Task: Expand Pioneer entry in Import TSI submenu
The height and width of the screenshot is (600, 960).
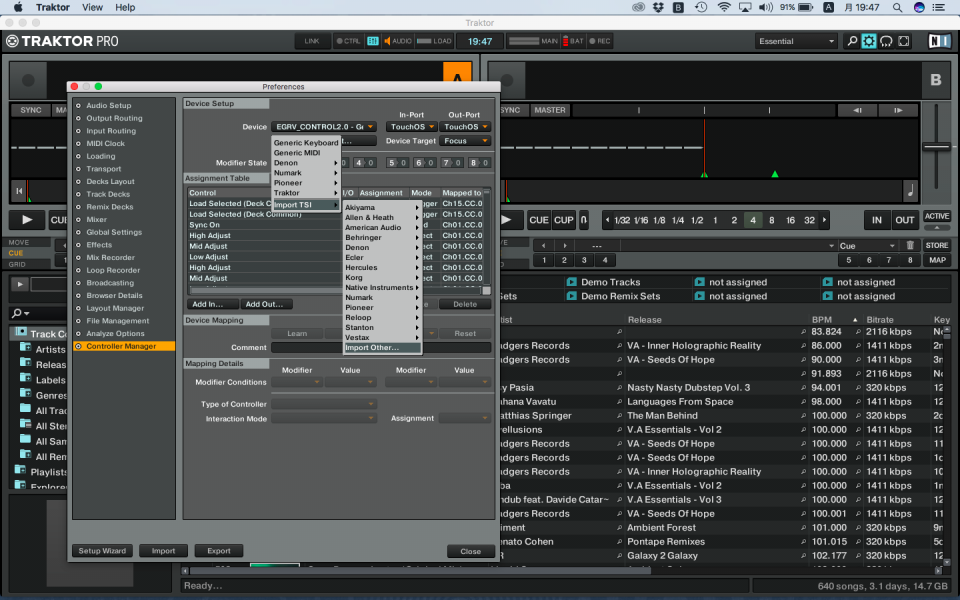Action: click(x=382, y=307)
